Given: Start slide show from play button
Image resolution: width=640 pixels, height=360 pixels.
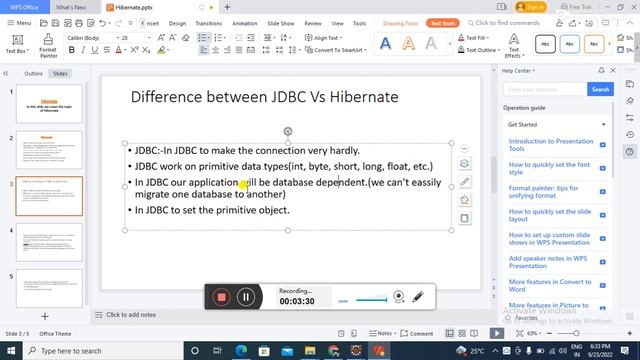Looking at the screenshot, I should [497, 333].
